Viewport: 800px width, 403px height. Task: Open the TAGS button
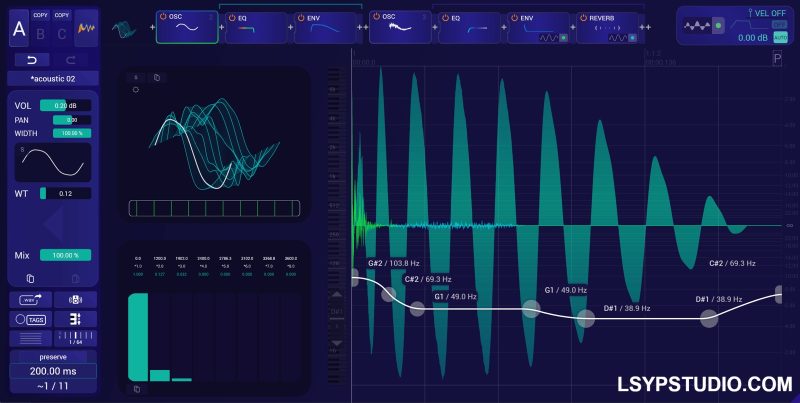[x=31, y=319]
